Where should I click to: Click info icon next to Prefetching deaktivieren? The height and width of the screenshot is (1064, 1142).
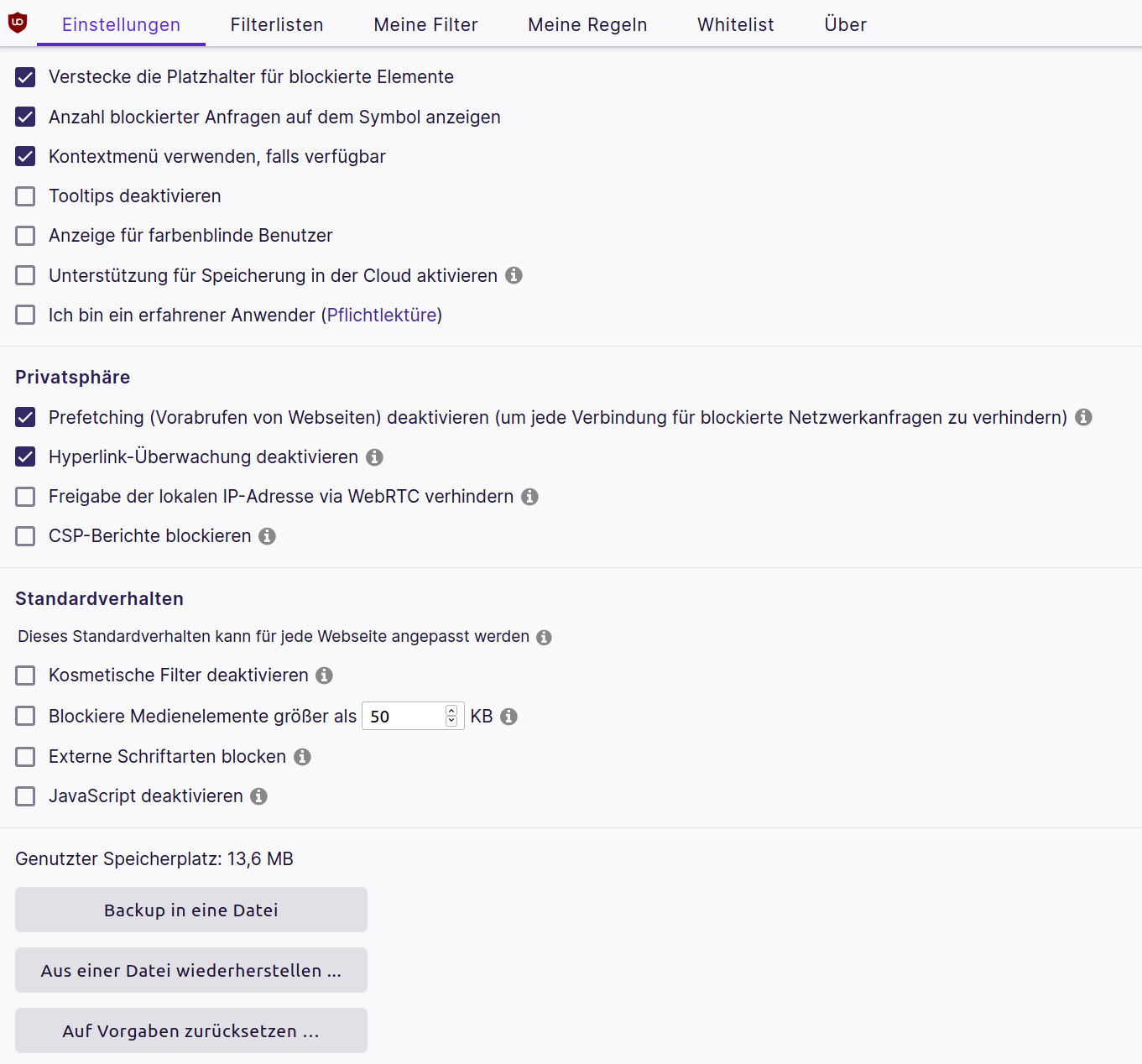point(1084,417)
